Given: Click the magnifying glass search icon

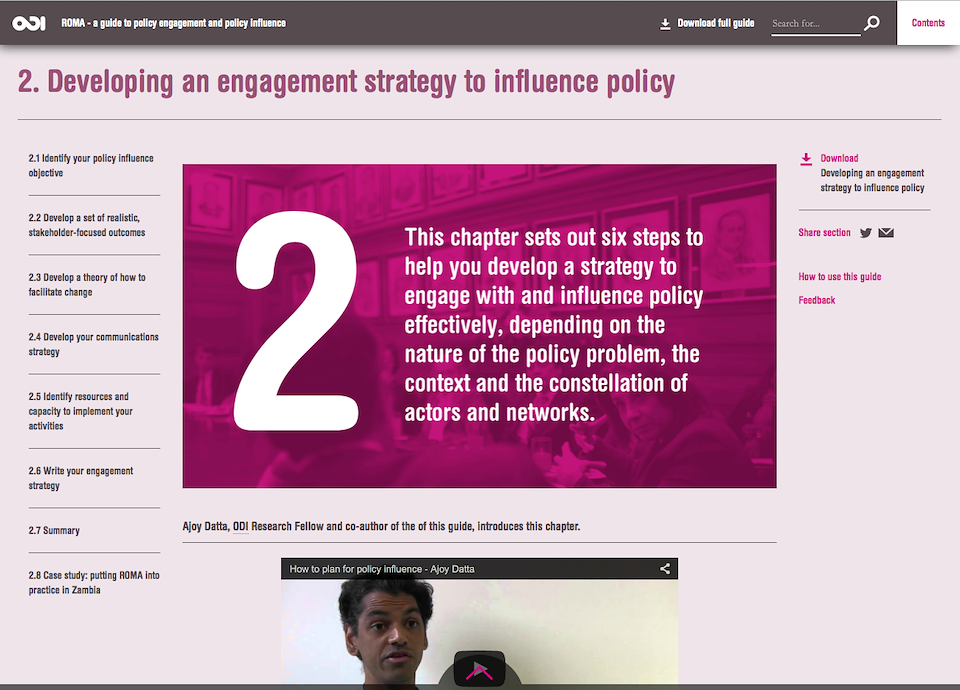Looking at the screenshot, I should tap(872, 23).
